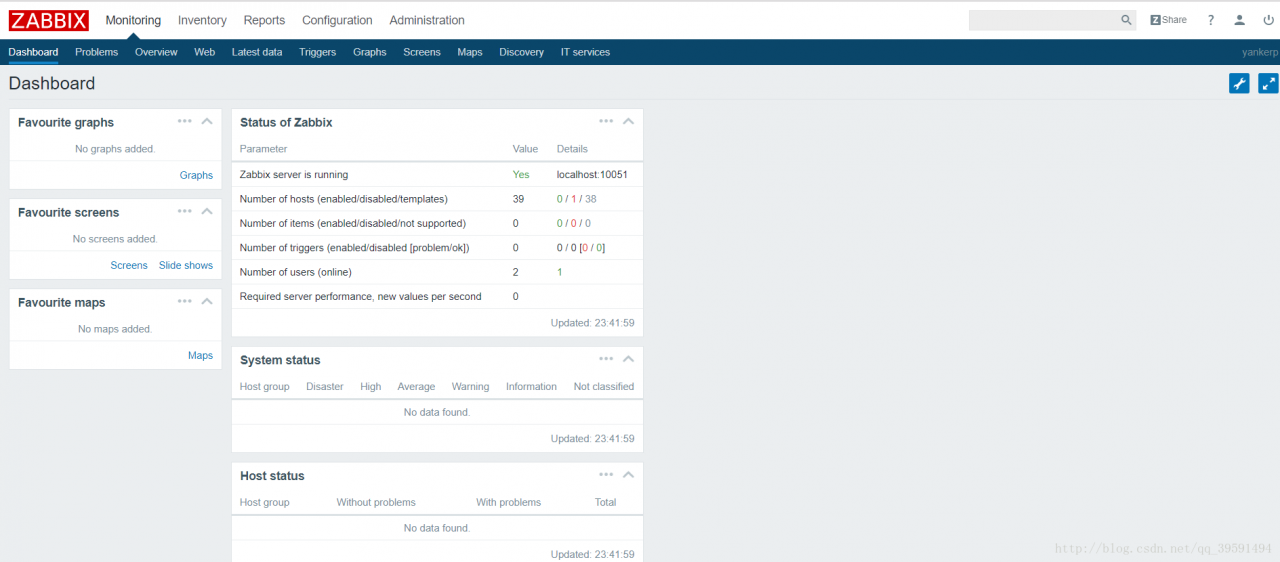Click the Slide shows link
Viewport: 1280px width, 562px height.
tap(186, 265)
